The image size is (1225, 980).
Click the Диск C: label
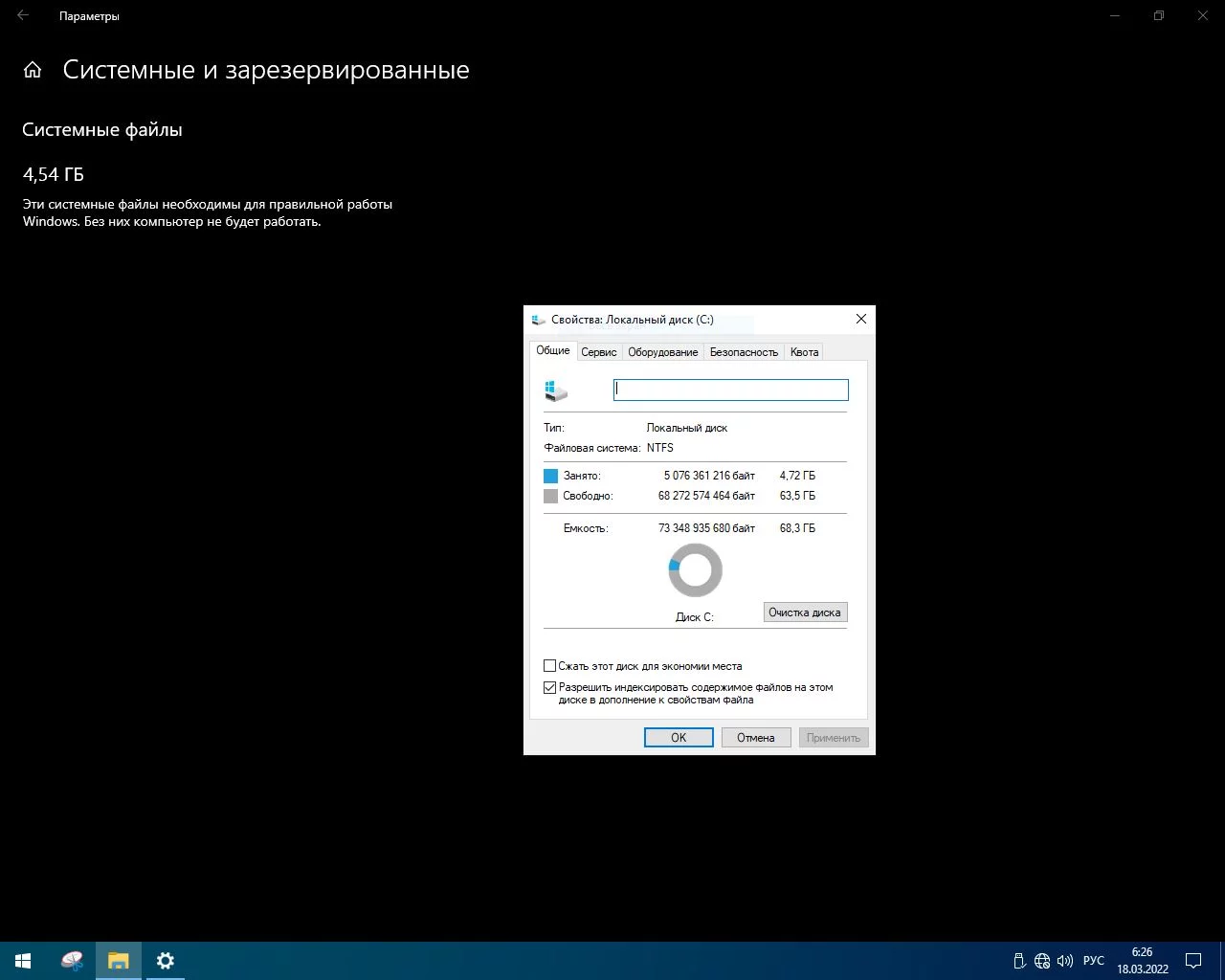pos(695,617)
